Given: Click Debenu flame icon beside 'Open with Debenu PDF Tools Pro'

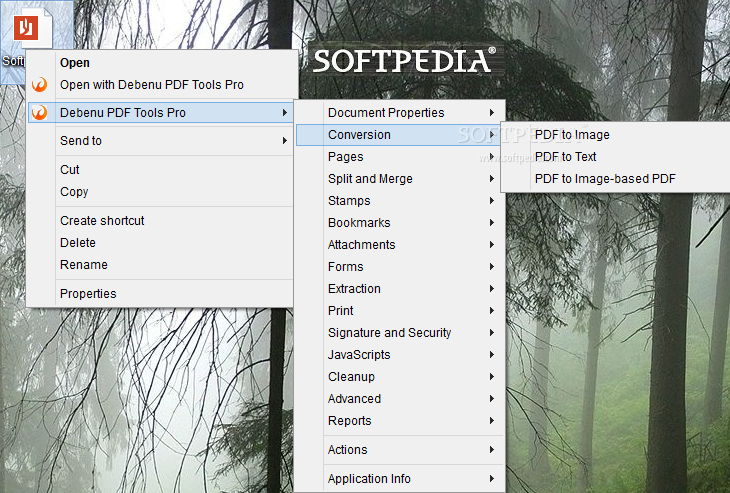Looking at the screenshot, I should (40, 85).
